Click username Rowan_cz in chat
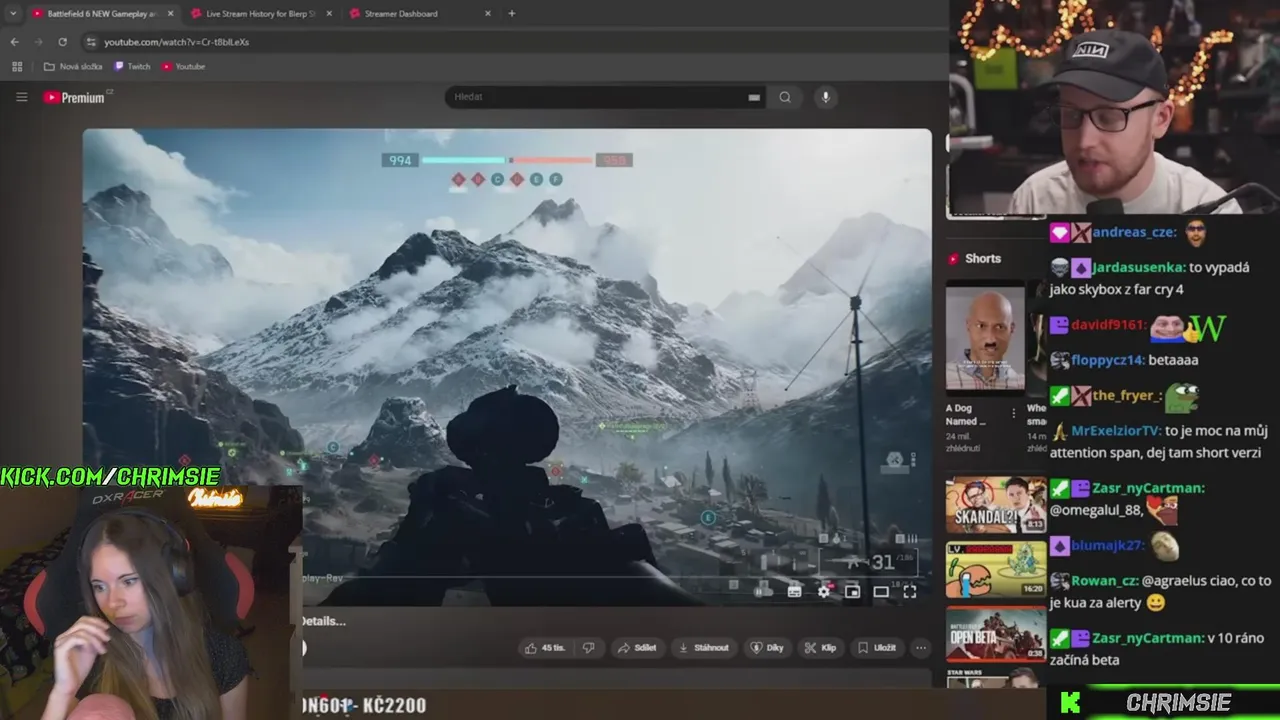The width and height of the screenshot is (1280, 720). [1103, 581]
